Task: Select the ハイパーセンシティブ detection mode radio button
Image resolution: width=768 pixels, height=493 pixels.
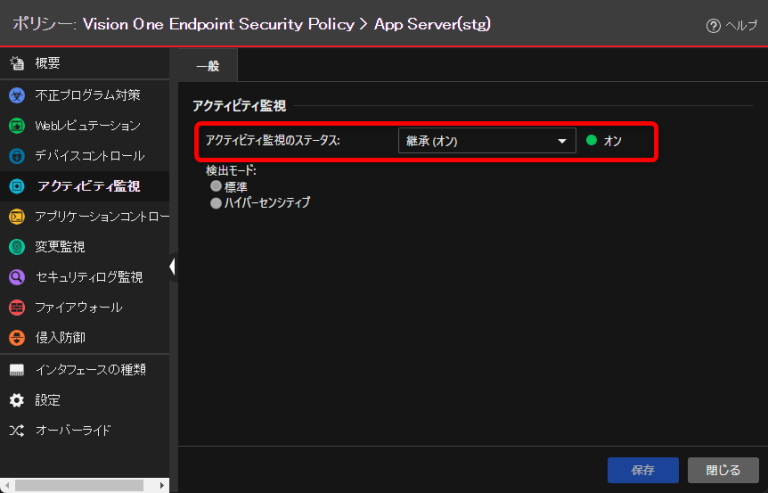Action: pos(216,203)
